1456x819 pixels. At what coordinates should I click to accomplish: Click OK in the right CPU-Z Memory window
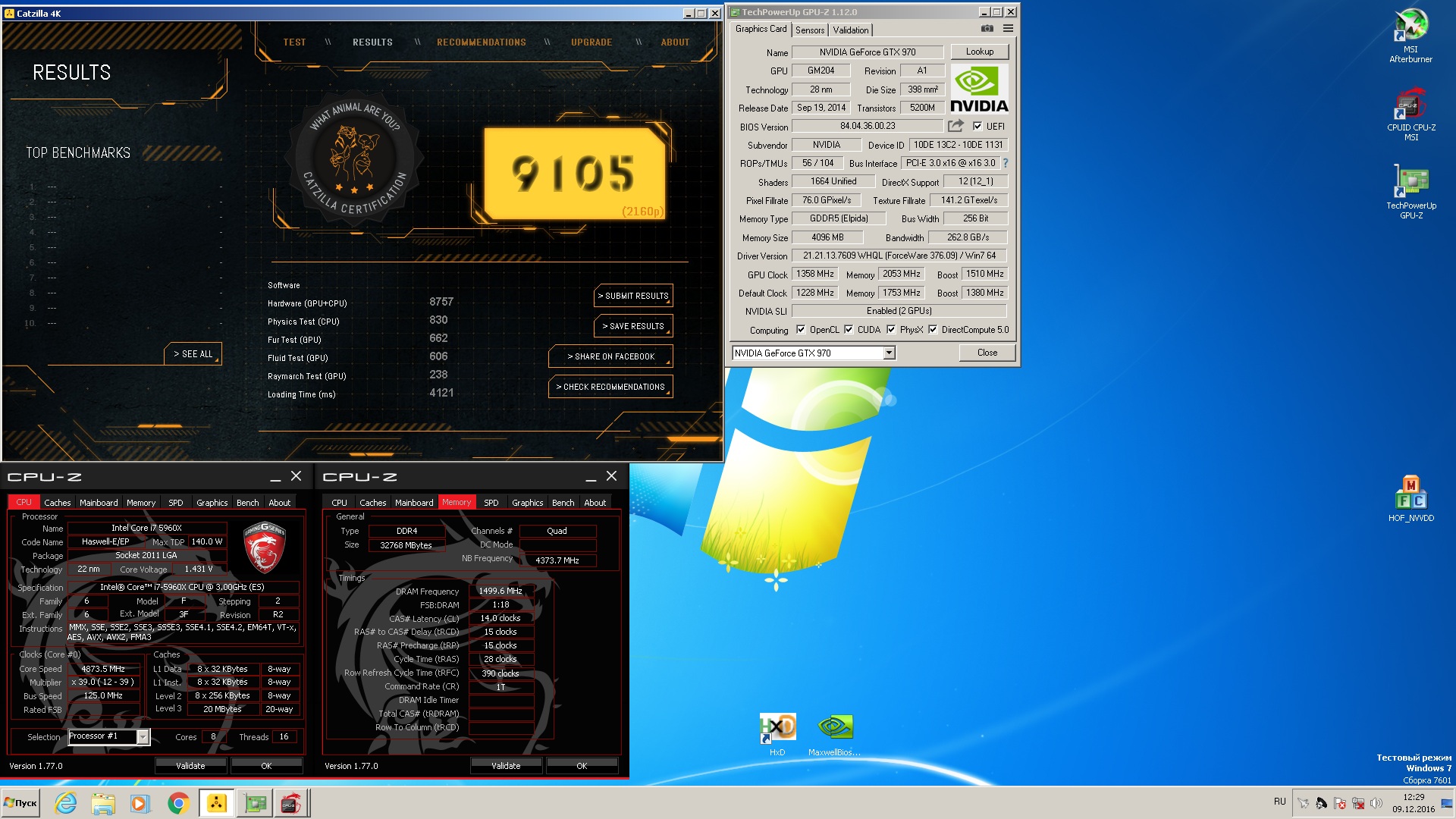582,766
